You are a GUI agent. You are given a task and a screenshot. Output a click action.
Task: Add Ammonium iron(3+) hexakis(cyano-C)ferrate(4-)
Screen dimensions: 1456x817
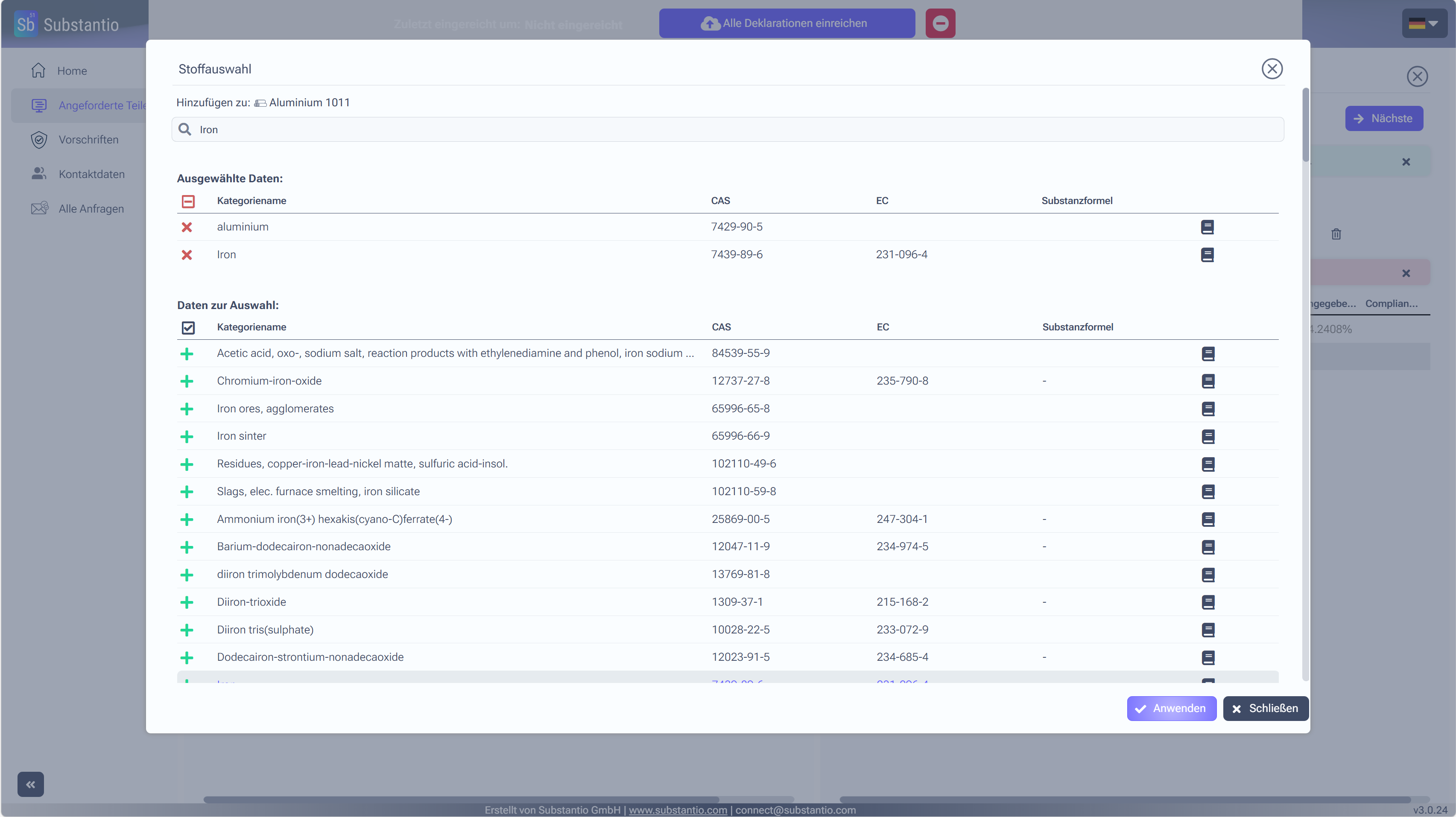click(187, 520)
